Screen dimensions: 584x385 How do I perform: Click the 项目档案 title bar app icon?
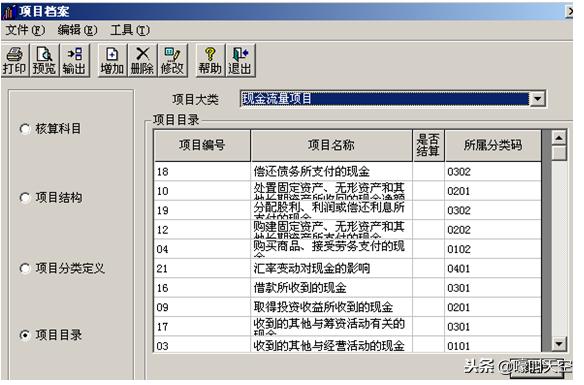click(x=9, y=12)
